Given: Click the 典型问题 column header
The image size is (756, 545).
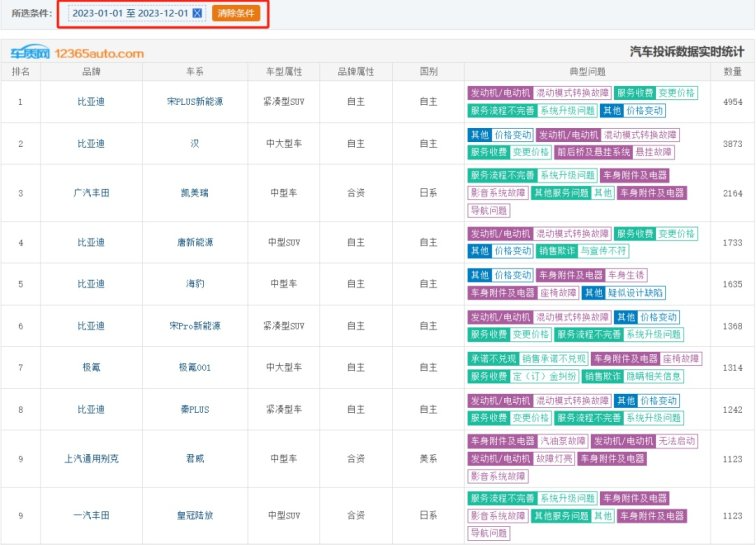Looking at the screenshot, I should coord(587,72).
